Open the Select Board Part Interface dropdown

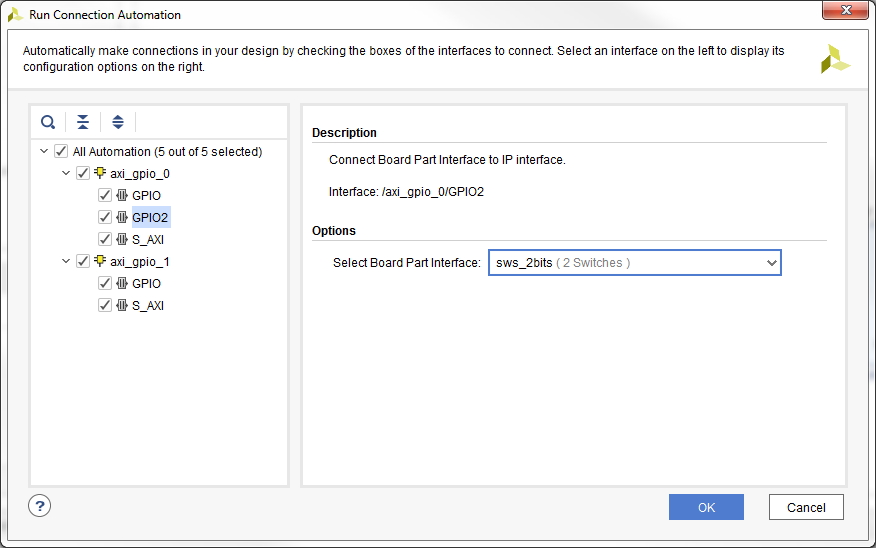[x=635, y=263]
